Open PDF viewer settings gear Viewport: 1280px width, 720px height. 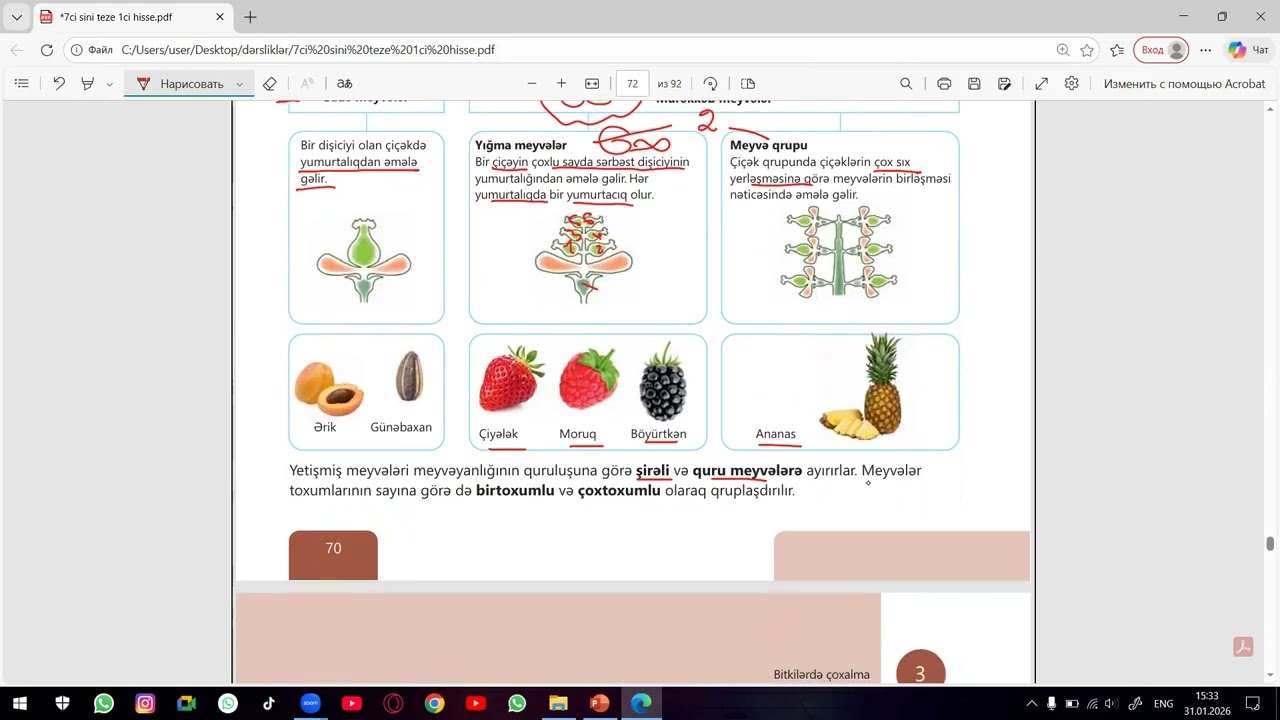coord(1072,84)
